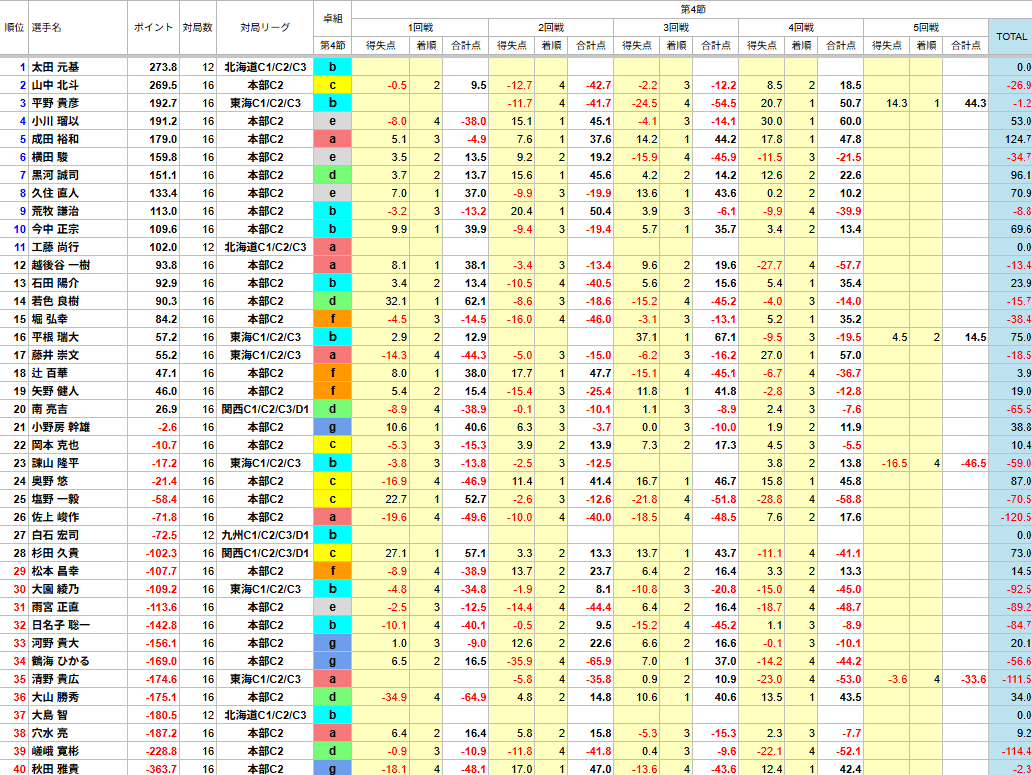Click the 5回戦 header cell
This screenshot has width=1032, height=775.
click(926, 28)
